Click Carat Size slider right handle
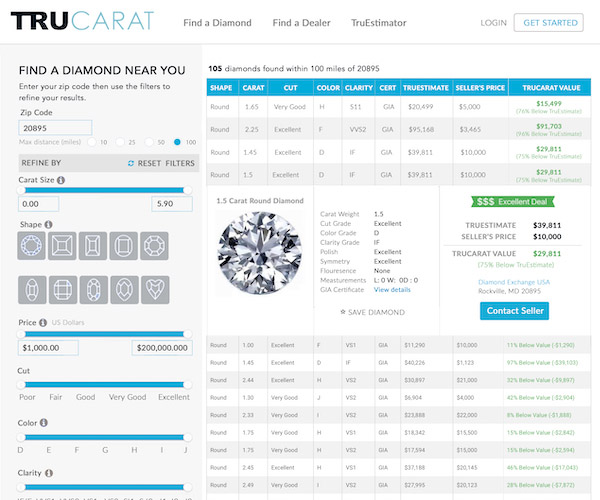Viewport: 600px width, 500px height. [188, 190]
